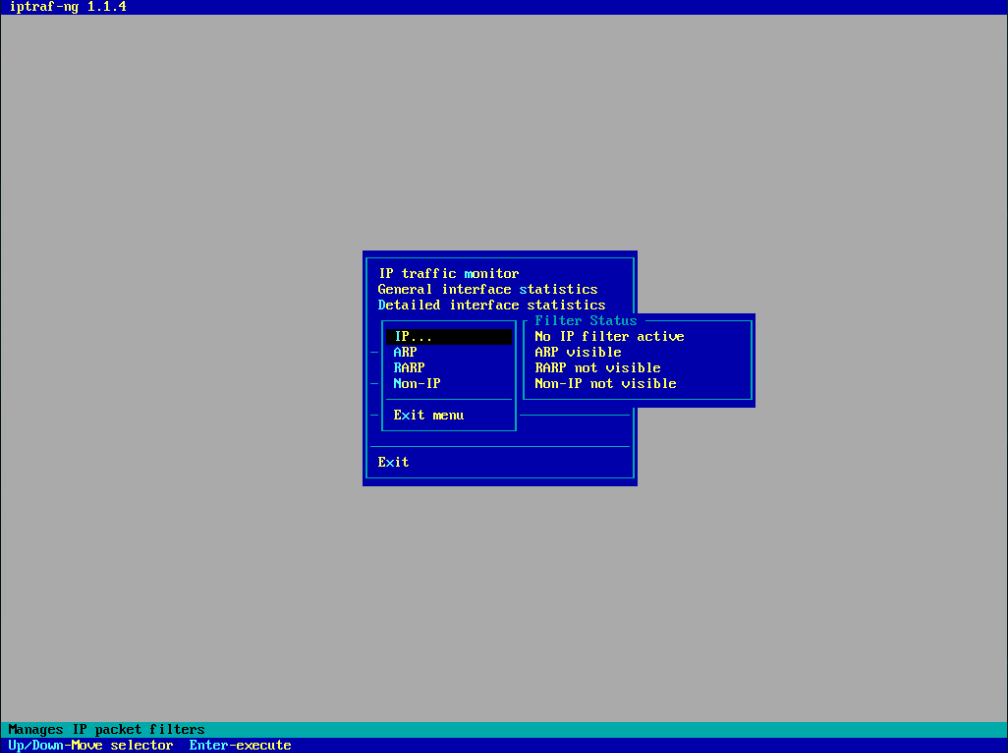
Task: Toggle Non-IP packet filter in submenu list
Action: point(417,384)
